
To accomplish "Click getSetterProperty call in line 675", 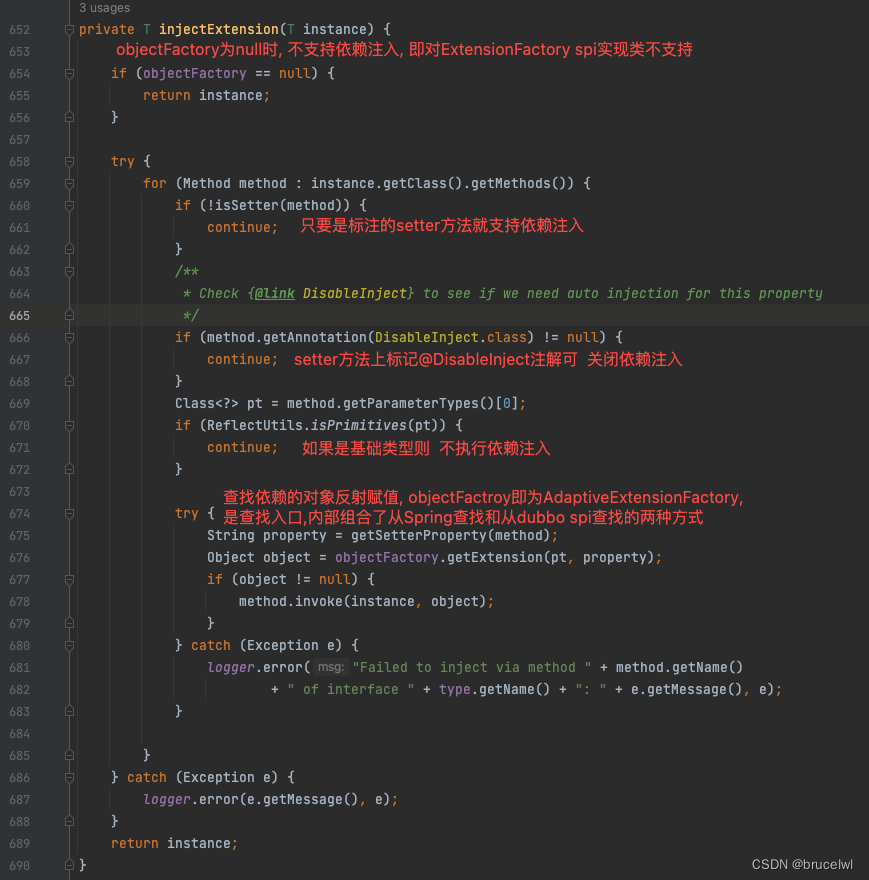I will [x=418, y=535].
